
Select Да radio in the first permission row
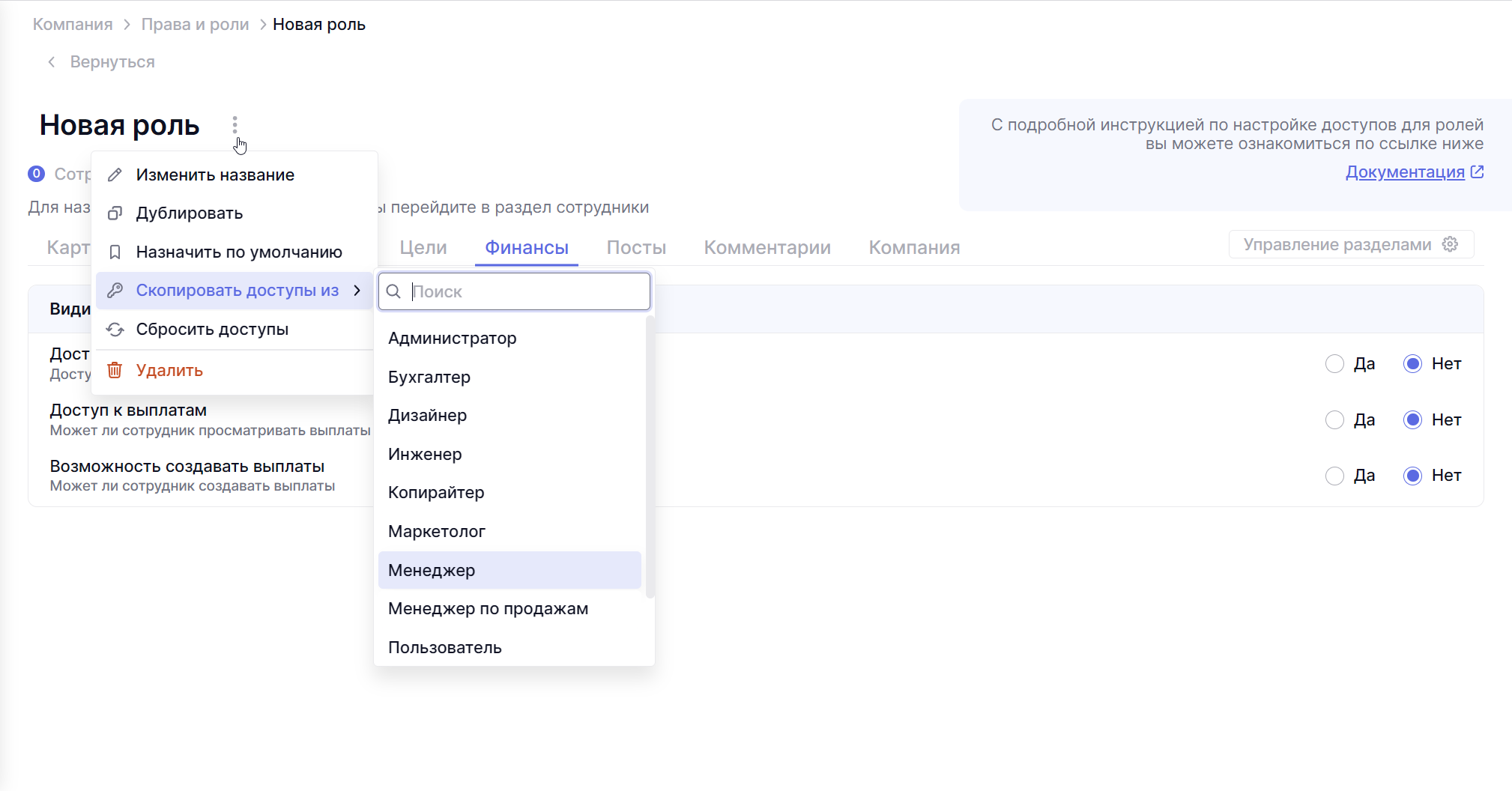point(1334,364)
